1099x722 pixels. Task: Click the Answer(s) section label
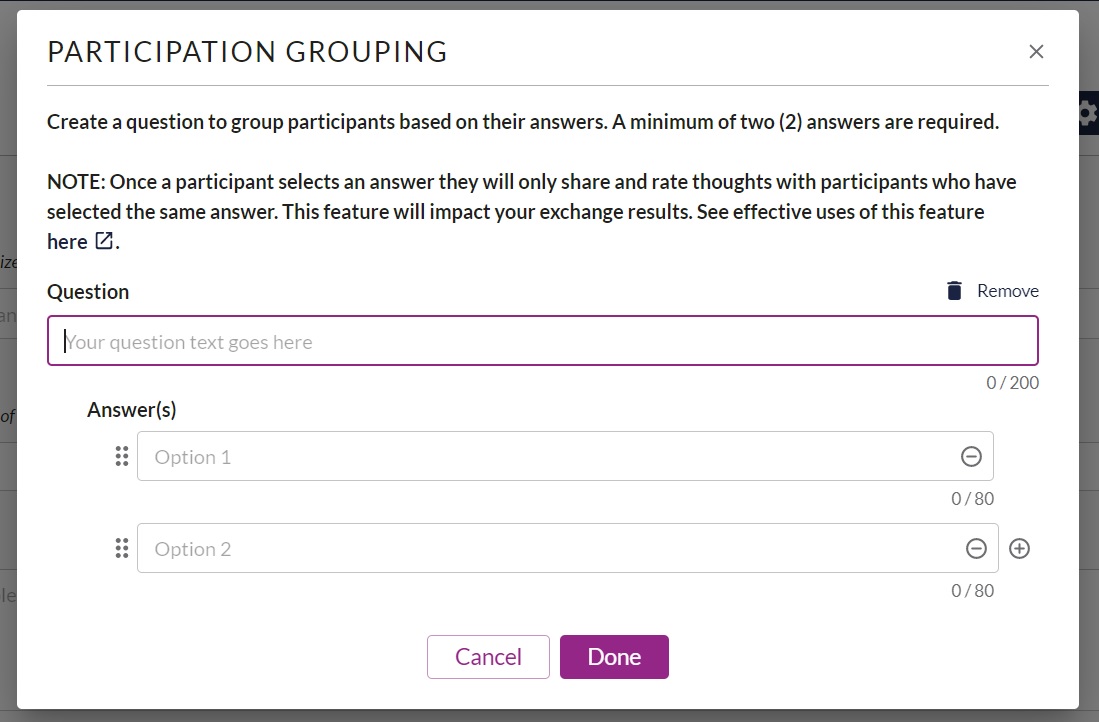click(x=132, y=409)
